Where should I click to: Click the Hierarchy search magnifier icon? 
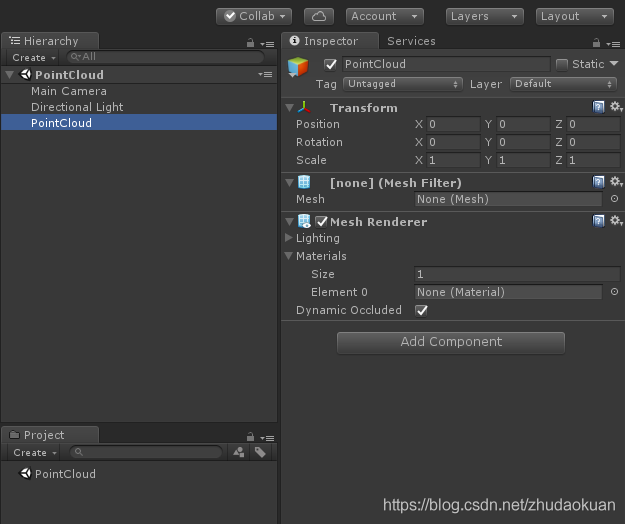(x=75, y=57)
